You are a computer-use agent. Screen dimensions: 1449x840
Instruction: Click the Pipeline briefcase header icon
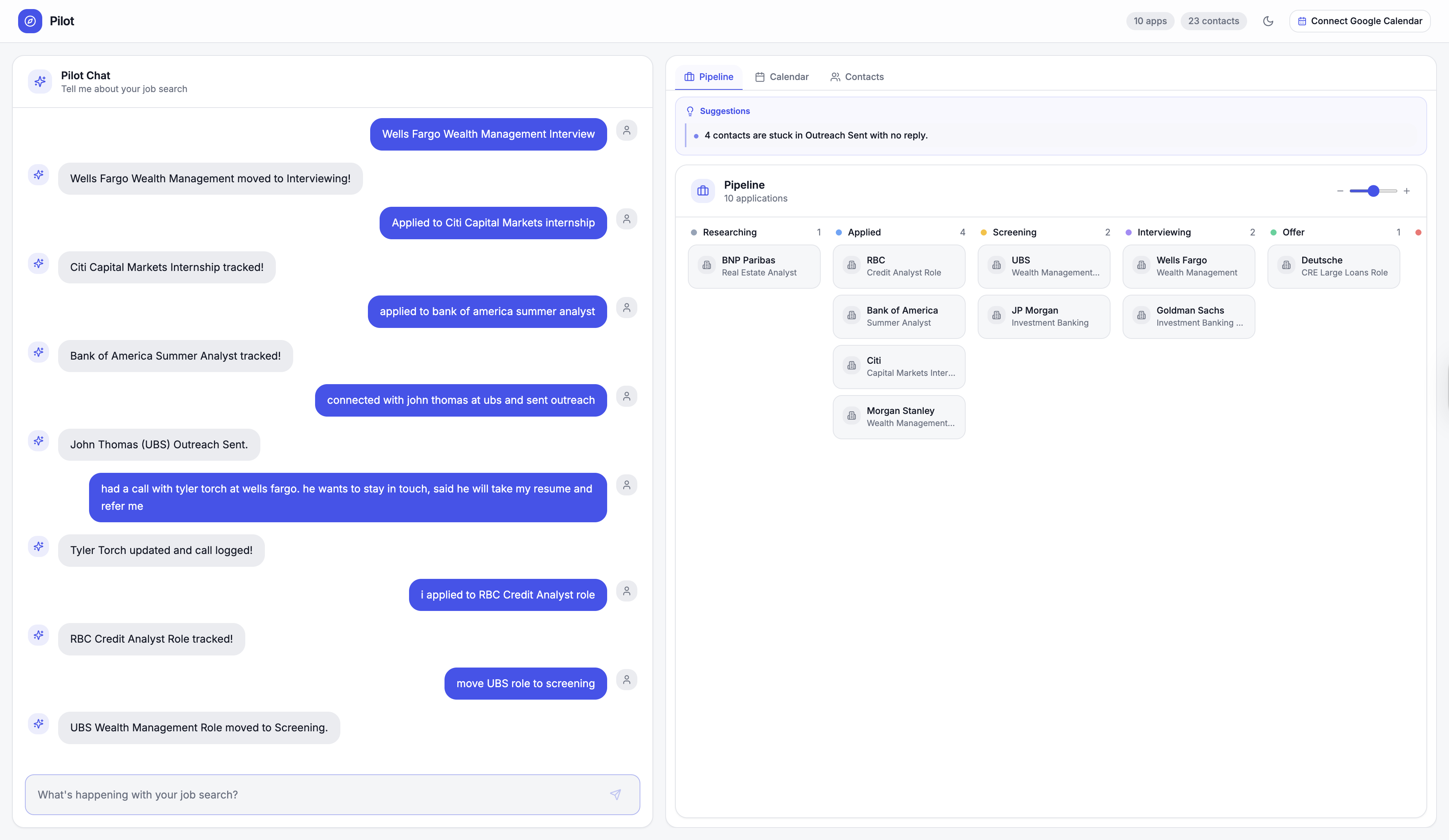tap(703, 191)
